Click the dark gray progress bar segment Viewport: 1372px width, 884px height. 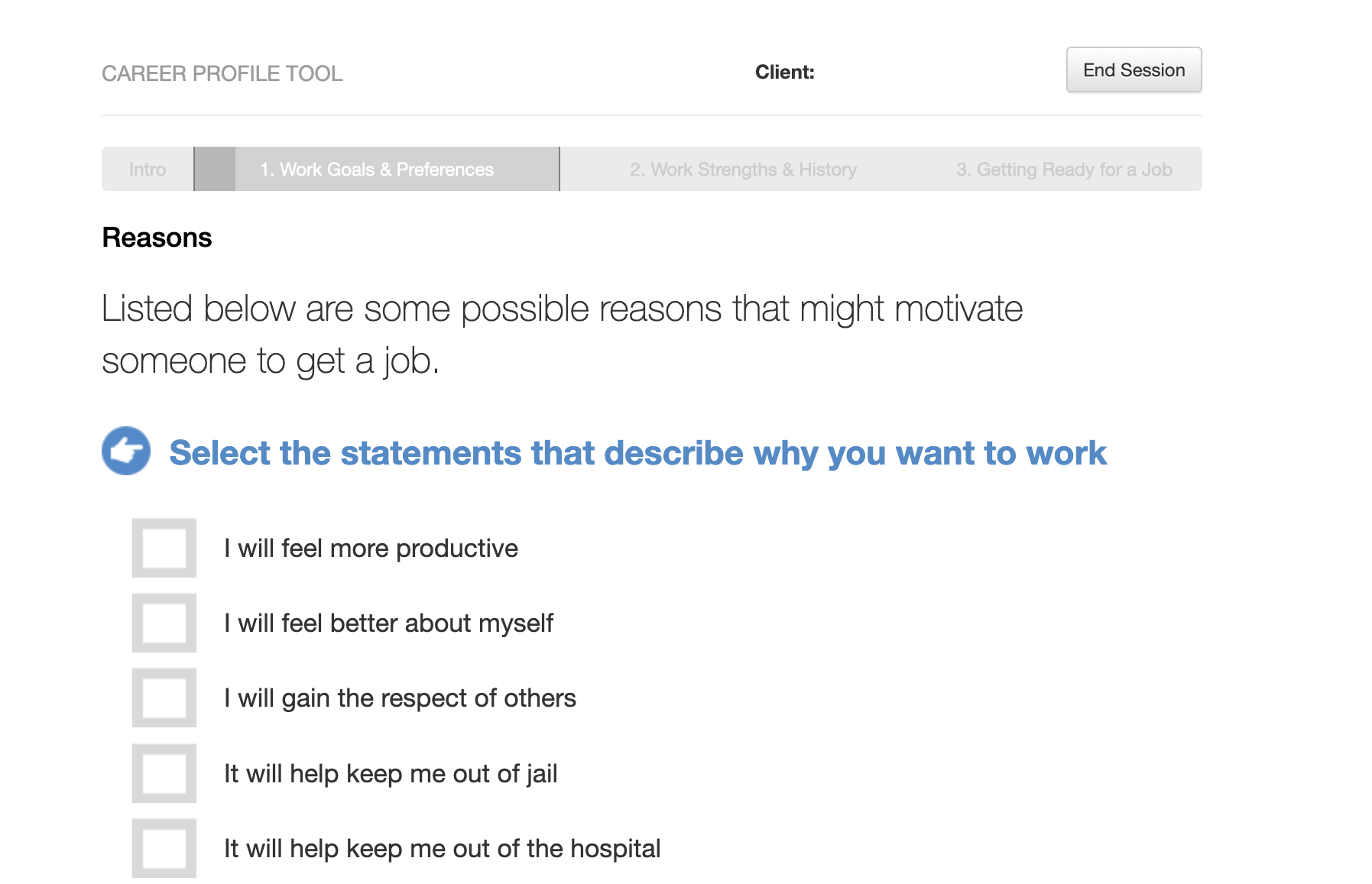click(x=215, y=170)
